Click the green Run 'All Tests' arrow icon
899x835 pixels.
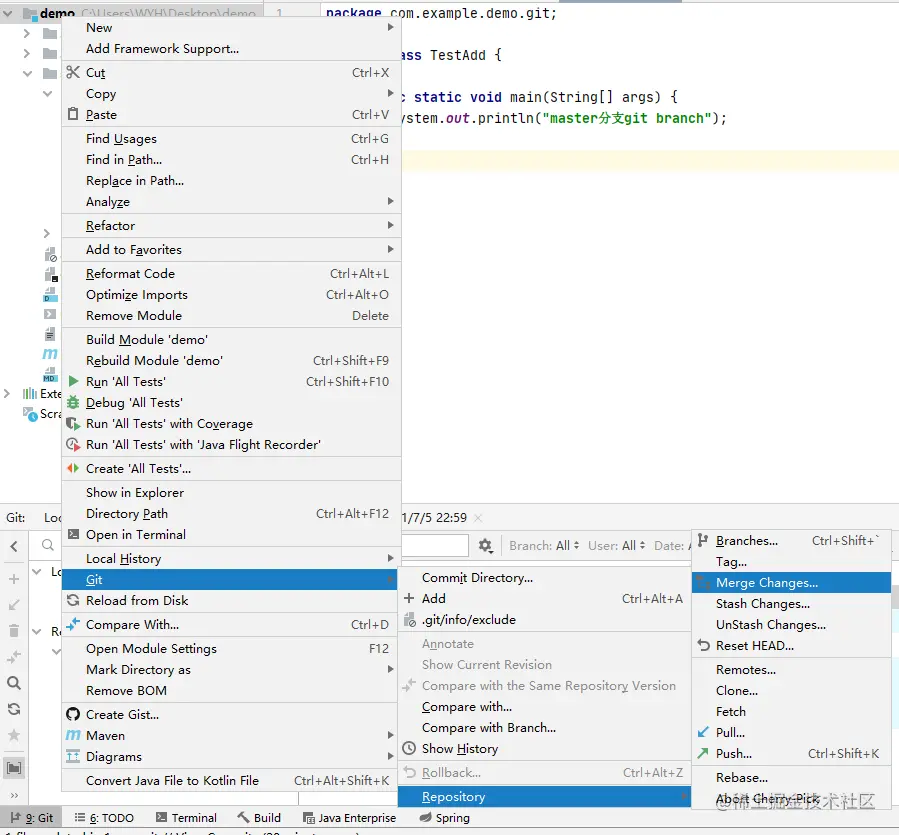click(73, 381)
